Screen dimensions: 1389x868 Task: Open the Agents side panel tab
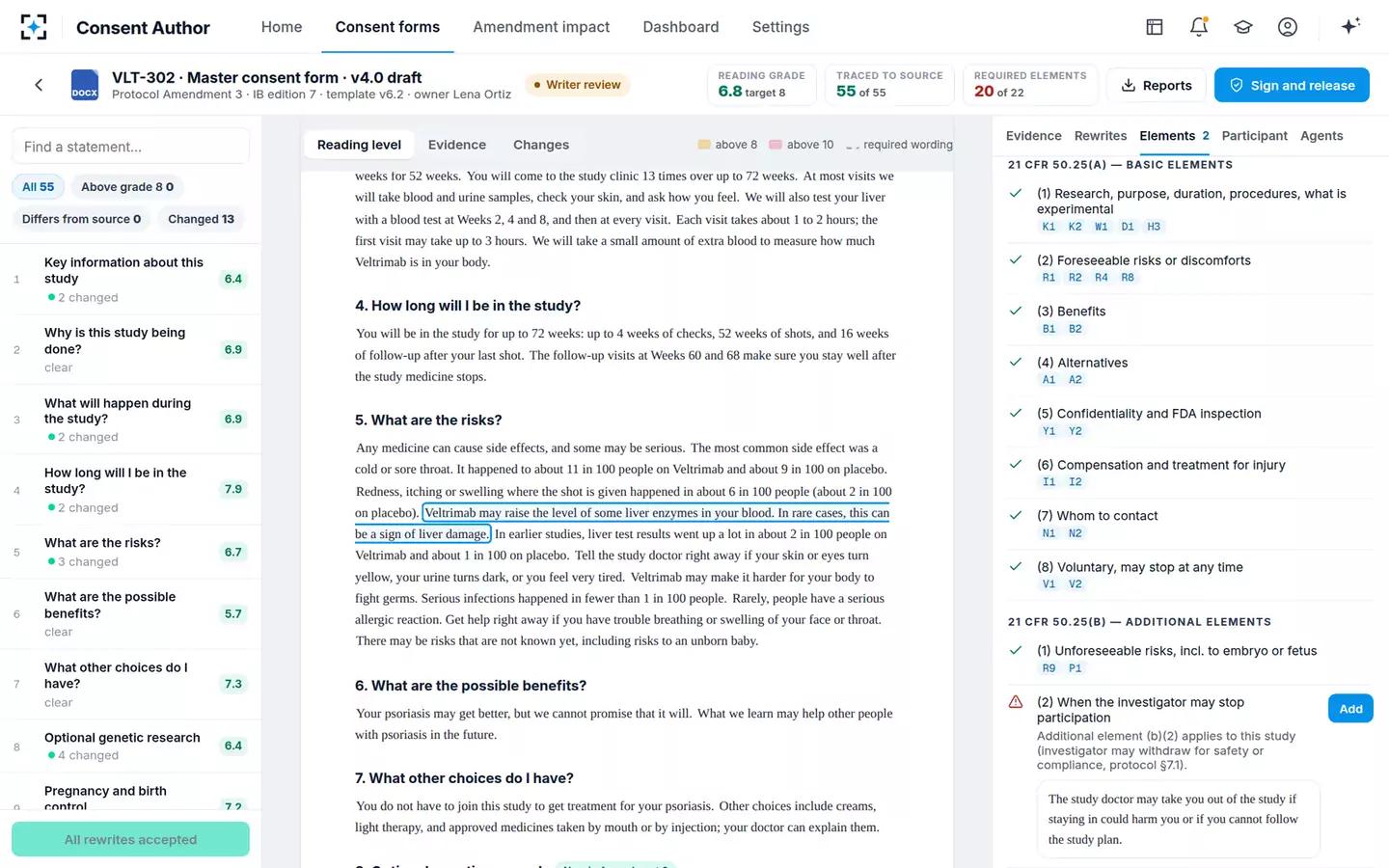(1321, 136)
